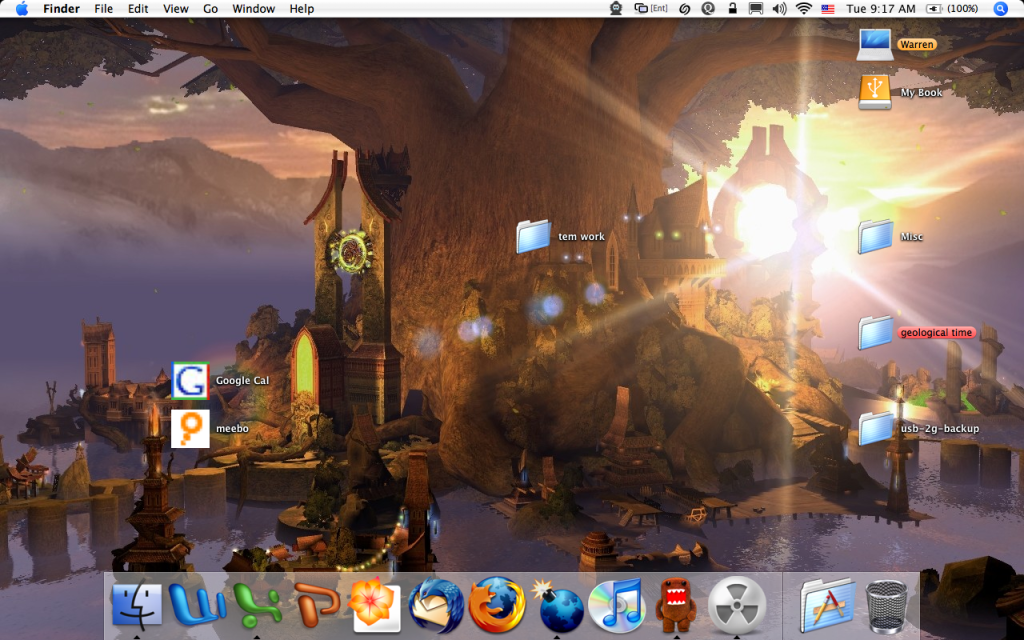Open the [Ent] displays menu extra

(651, 8)
